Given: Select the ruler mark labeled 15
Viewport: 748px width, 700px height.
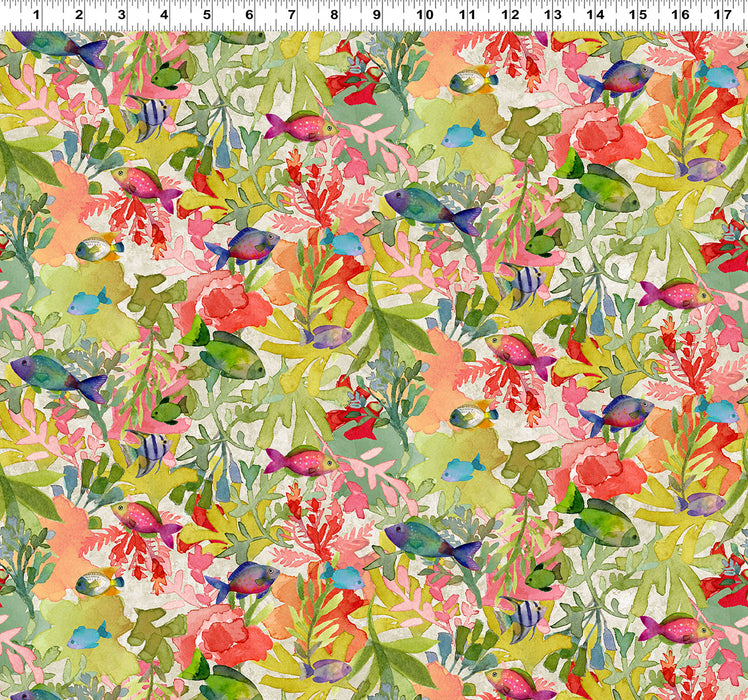Looking at the screenshot, I should [x=637, y=15].
